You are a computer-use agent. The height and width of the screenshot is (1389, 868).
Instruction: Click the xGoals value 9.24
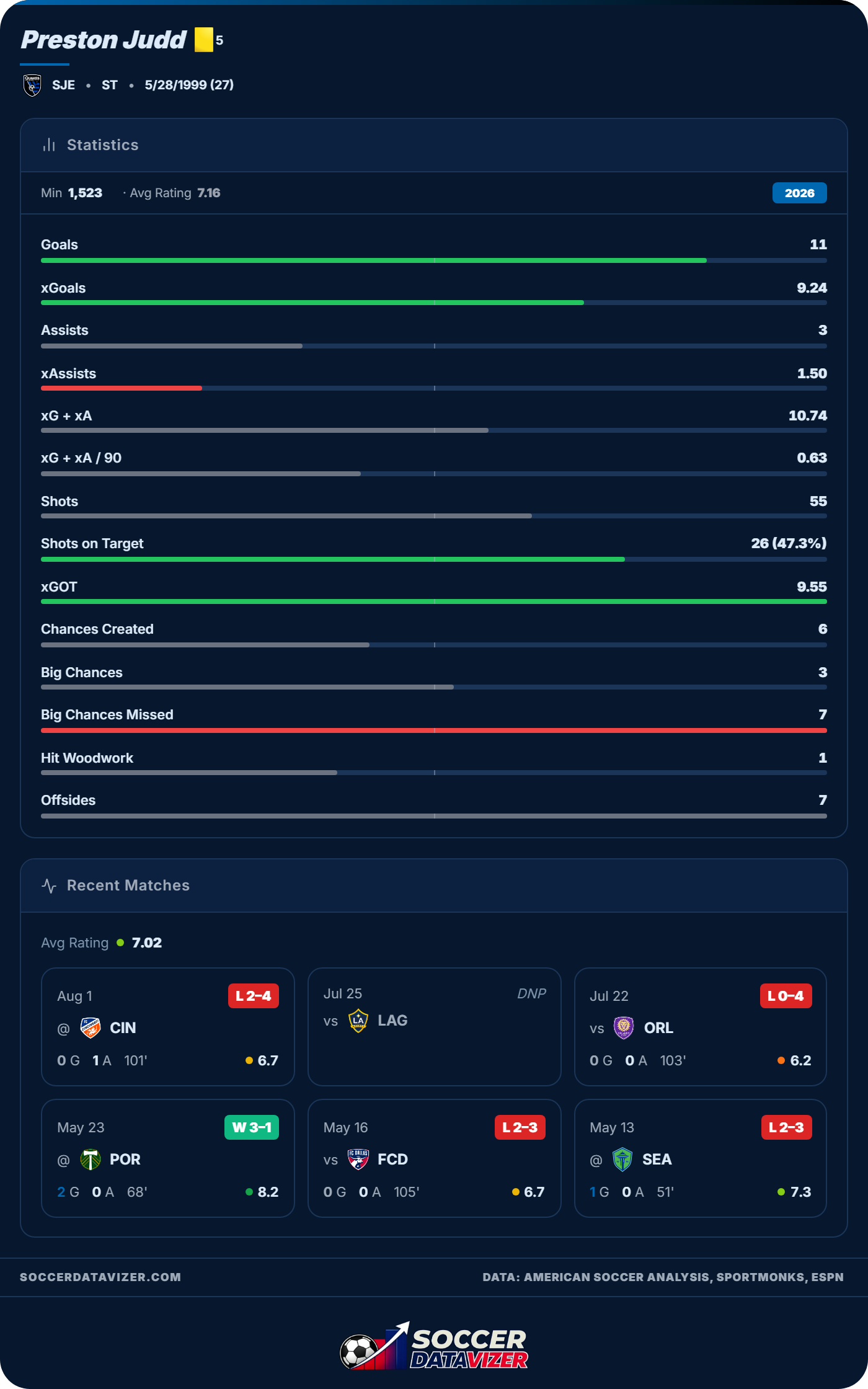[x=812, y=288]
